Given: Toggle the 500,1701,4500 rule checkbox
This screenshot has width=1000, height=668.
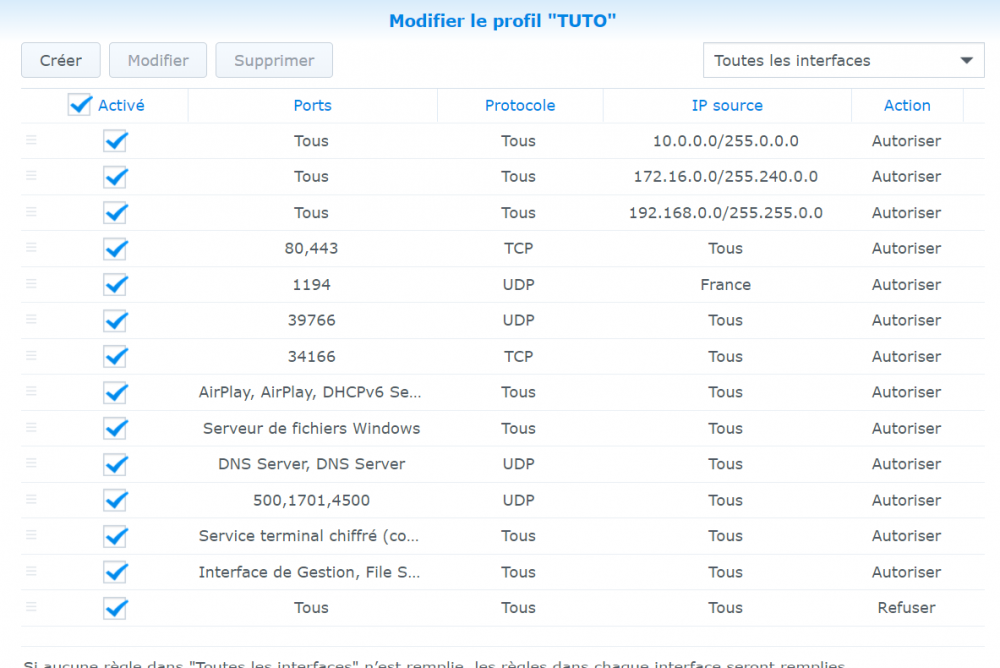Looking at the screenshot, I should [x=115, y=500].
